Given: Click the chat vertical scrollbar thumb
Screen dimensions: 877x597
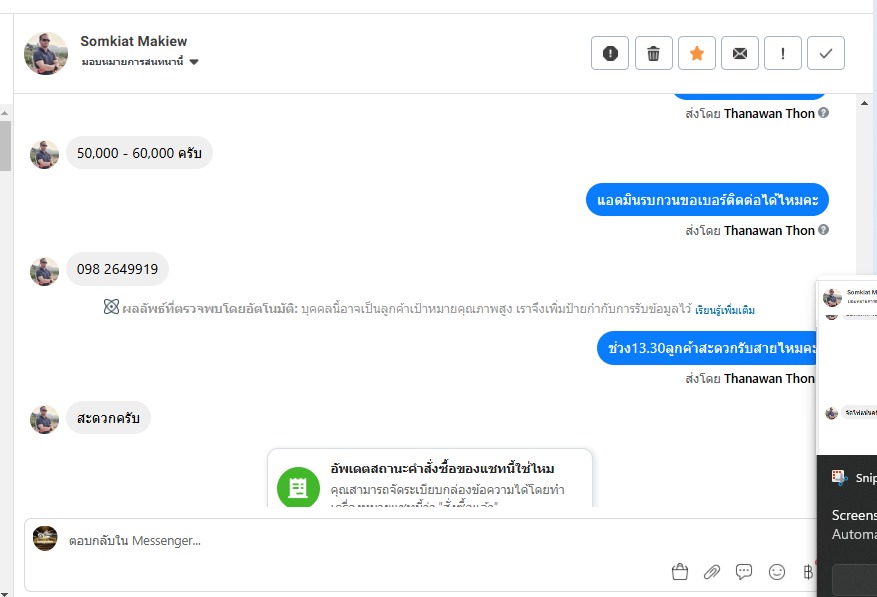Looking at the screenshot, I should [x=5, y=145].
